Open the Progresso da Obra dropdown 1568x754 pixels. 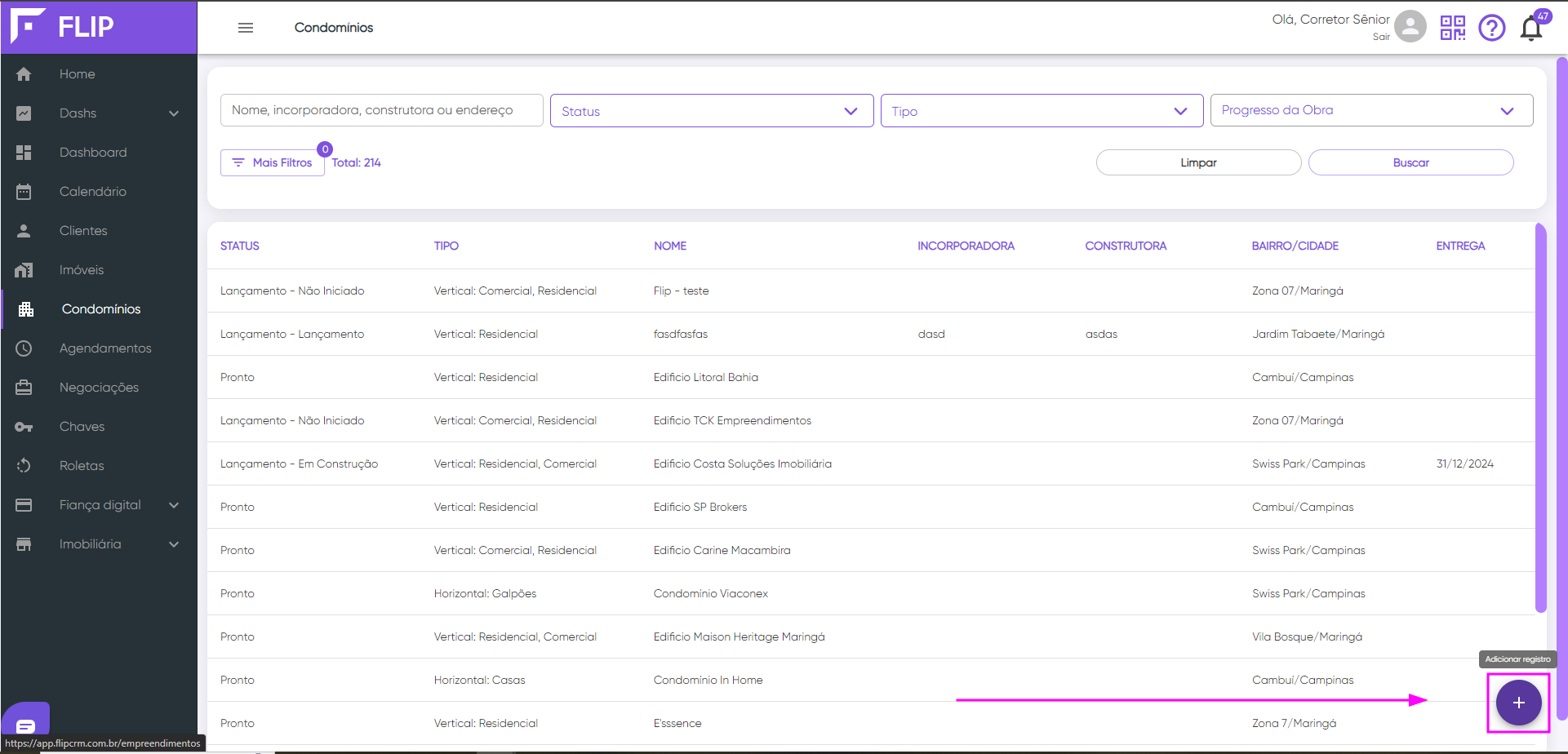(x=1371, y=110)
